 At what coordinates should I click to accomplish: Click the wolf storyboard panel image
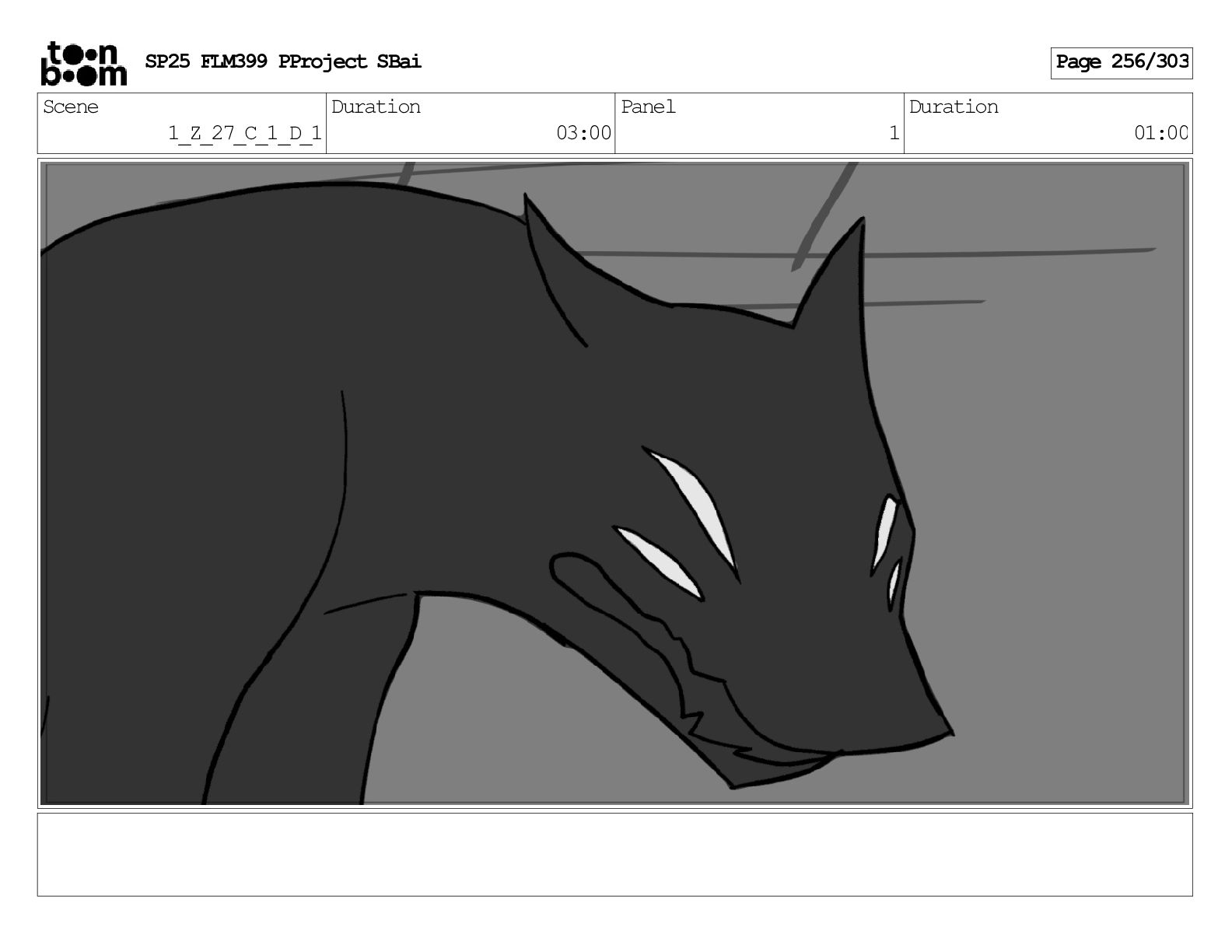click(614, 483)
